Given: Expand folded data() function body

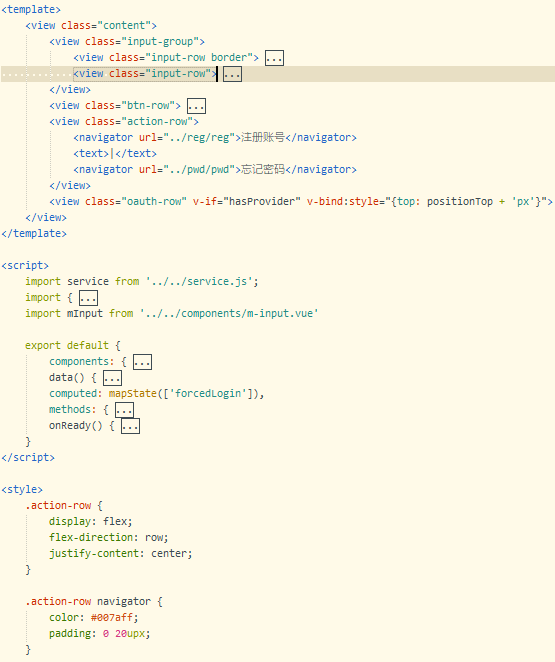Looking at the screenshot, I should click(x=112, y=378).
